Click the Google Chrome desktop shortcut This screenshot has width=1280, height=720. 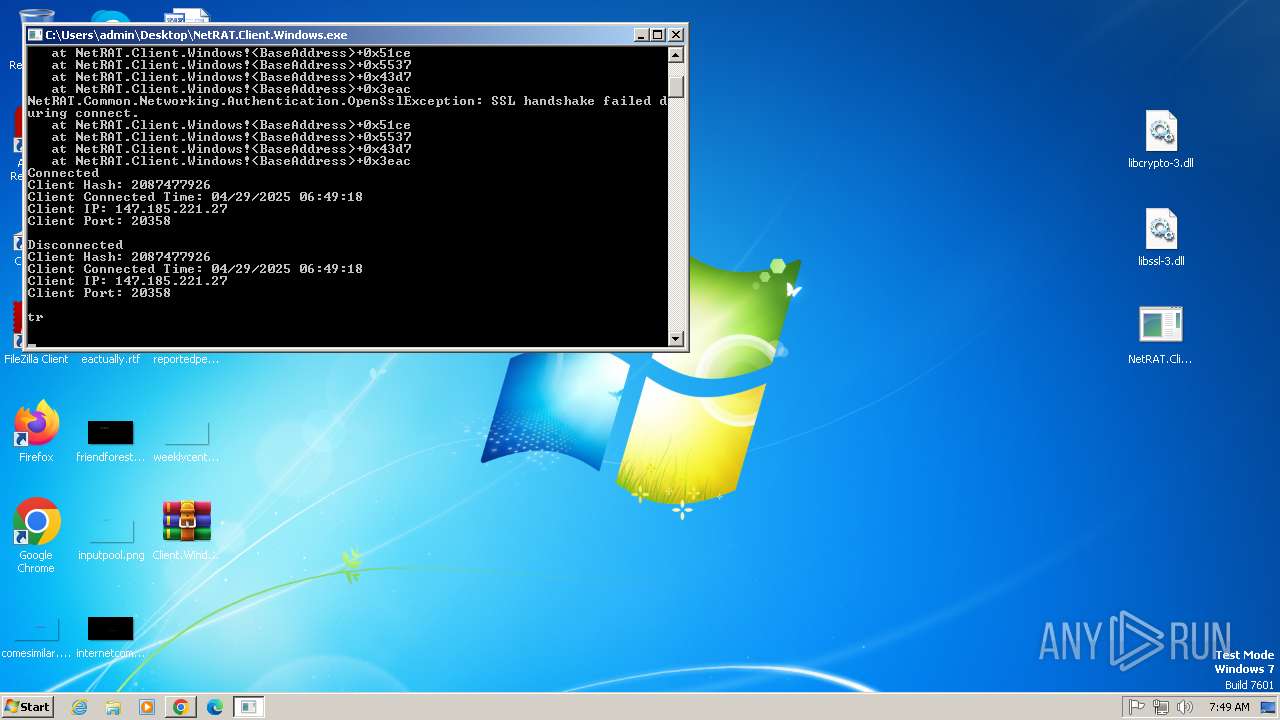[36, 536]
